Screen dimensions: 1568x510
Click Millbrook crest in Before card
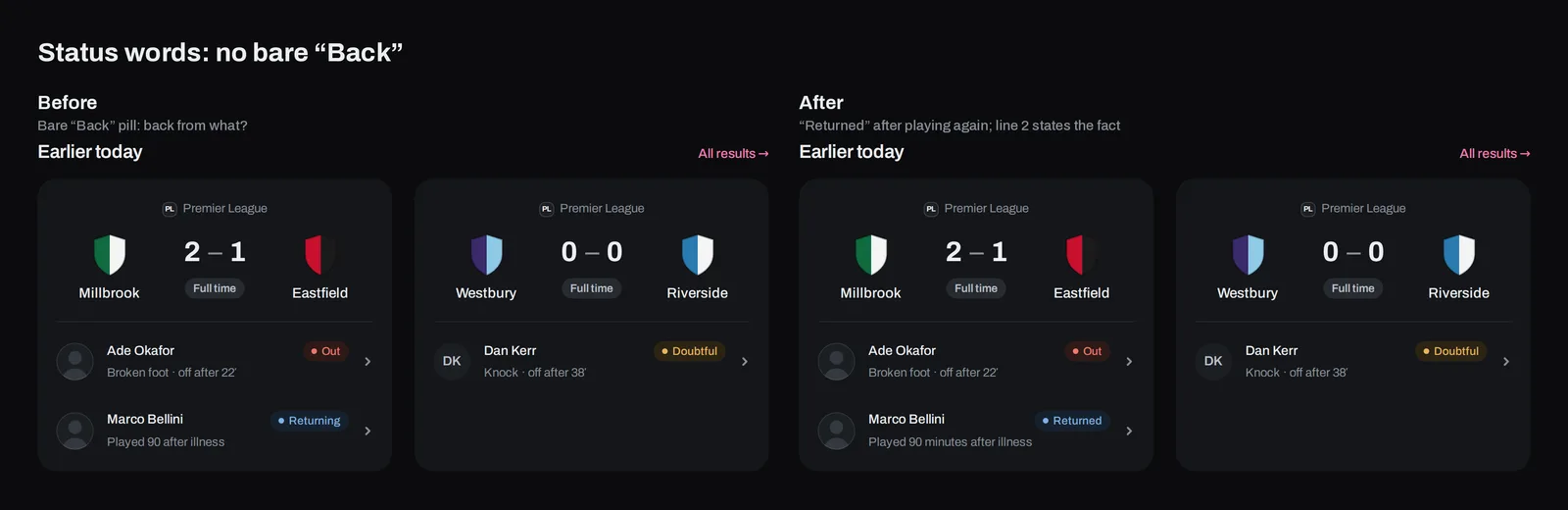point(110,254)
